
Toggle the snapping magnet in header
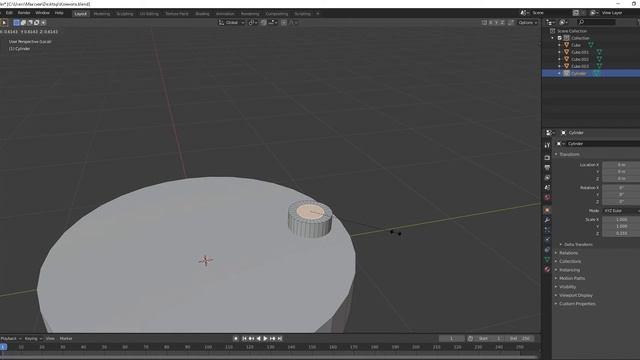click(264, 22)
